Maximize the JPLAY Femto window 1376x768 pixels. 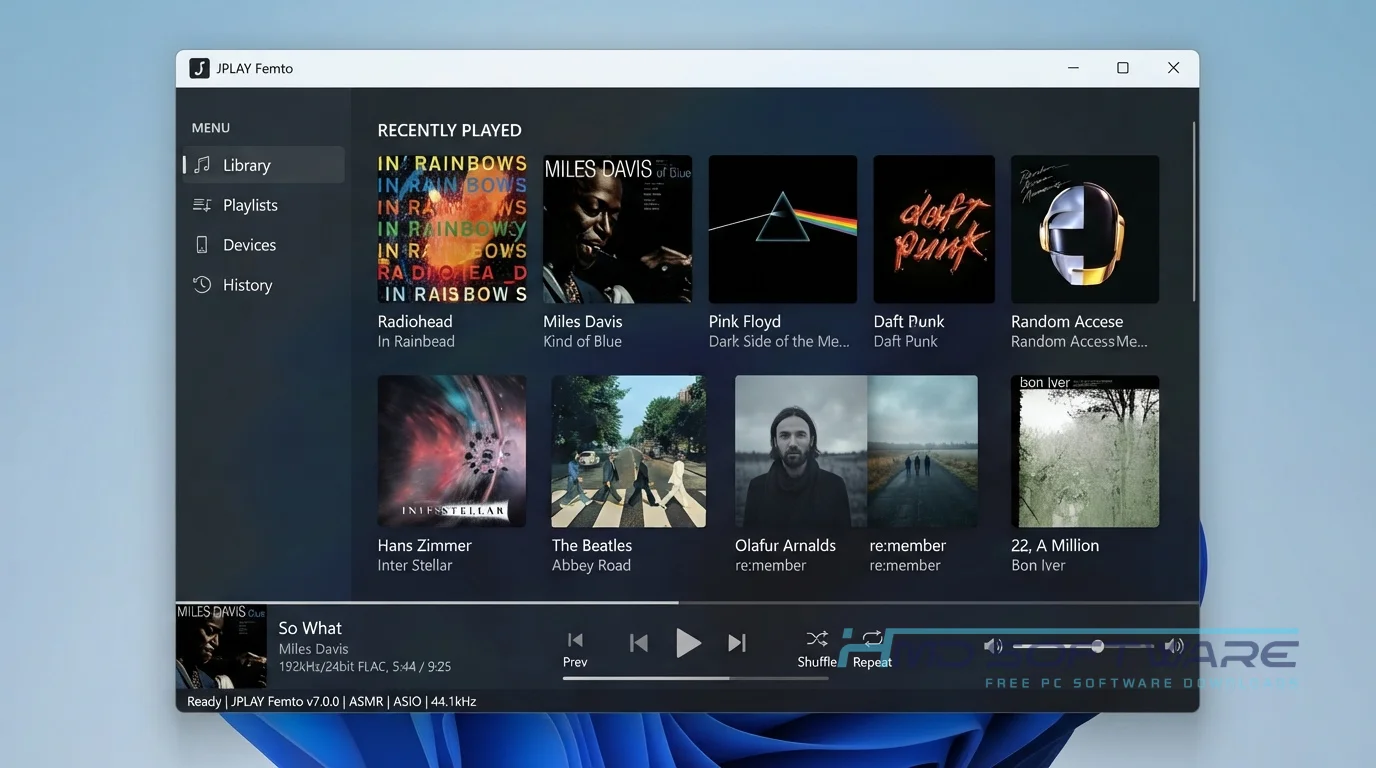pyautogui.click(x=1123, y=68)
